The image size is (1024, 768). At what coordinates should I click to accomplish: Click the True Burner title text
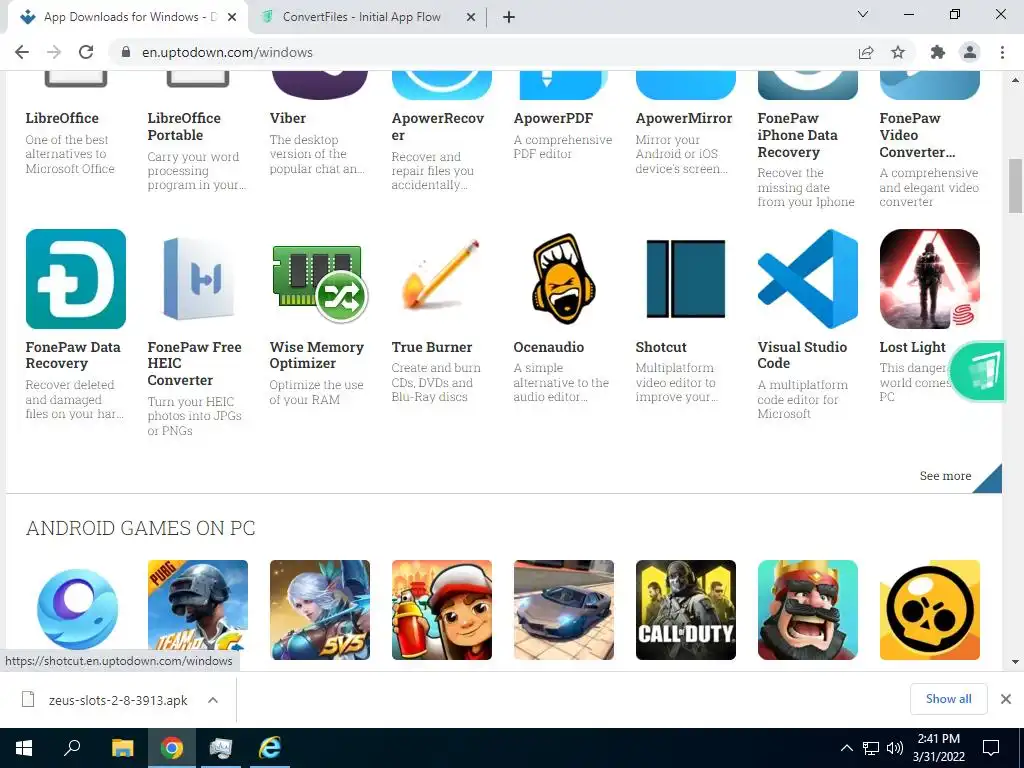tap(432, 347)
